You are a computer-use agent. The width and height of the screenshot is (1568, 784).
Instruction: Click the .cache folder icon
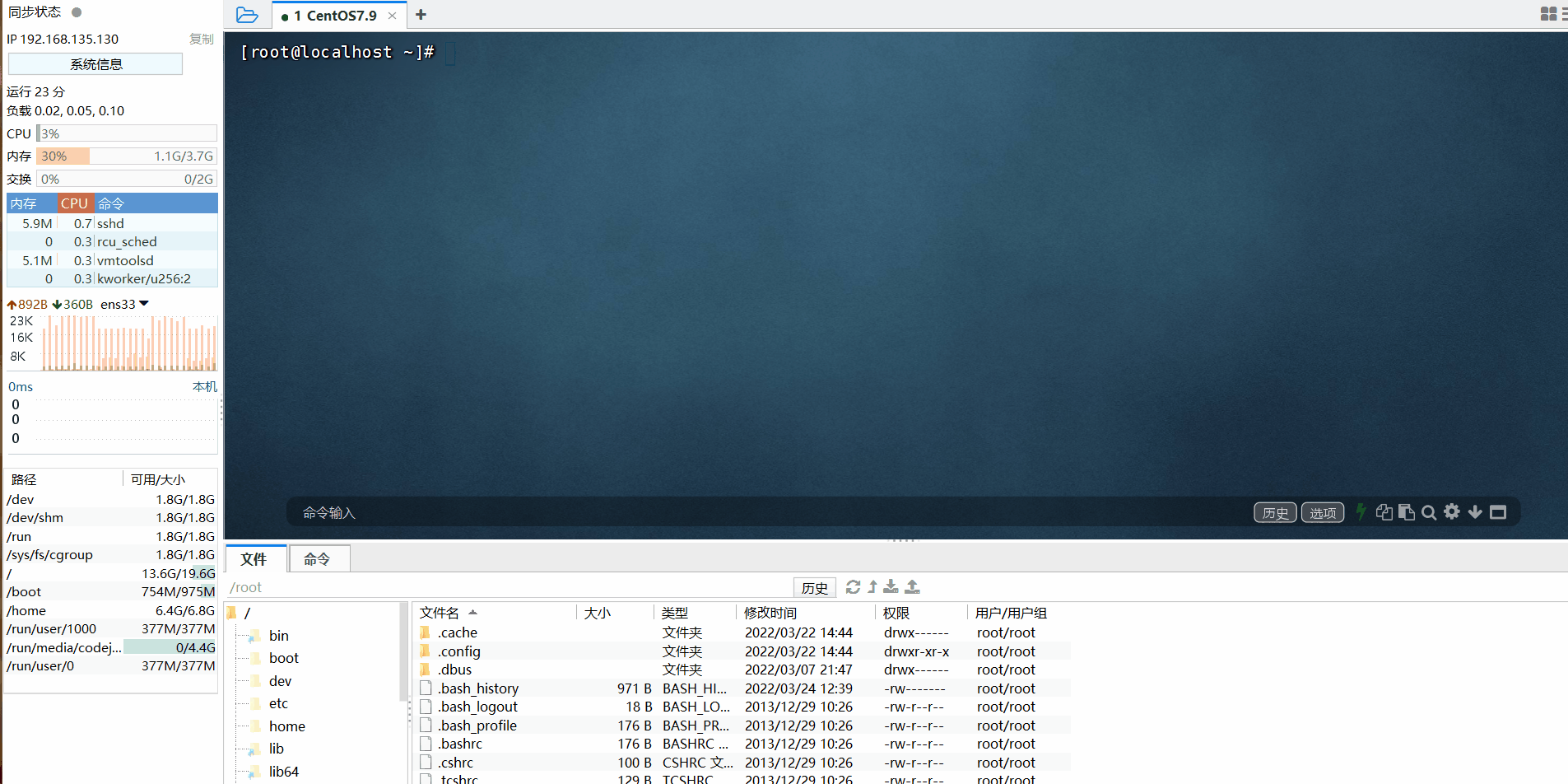[x=425, y=632]
